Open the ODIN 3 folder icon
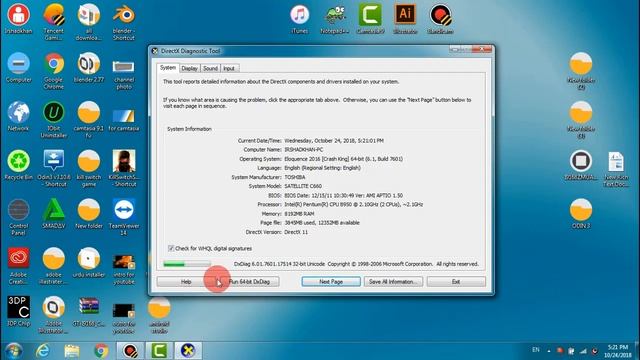The width and height of the screenshot is (640, 360). point(581,213)
